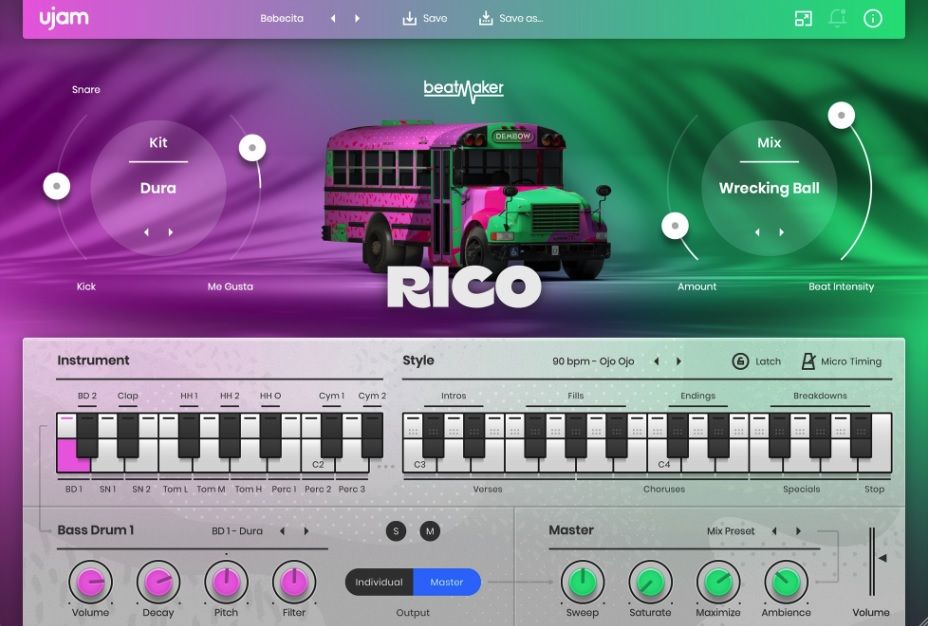Switch to next Kit after Dura
The image size is (928, 626).
[x=170, y=233]
